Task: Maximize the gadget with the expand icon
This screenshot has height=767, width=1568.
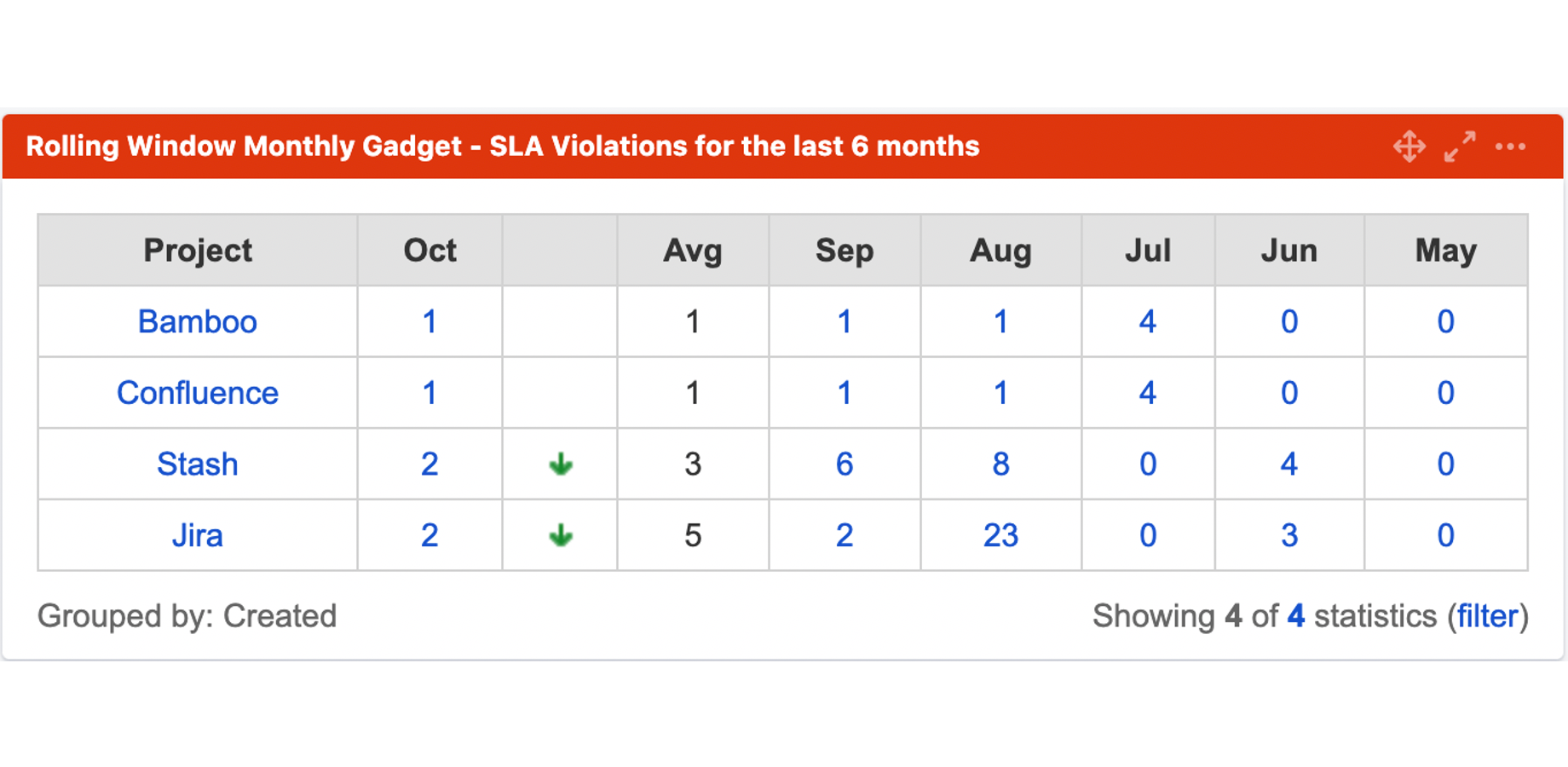Action: [x=1460, y=147]
